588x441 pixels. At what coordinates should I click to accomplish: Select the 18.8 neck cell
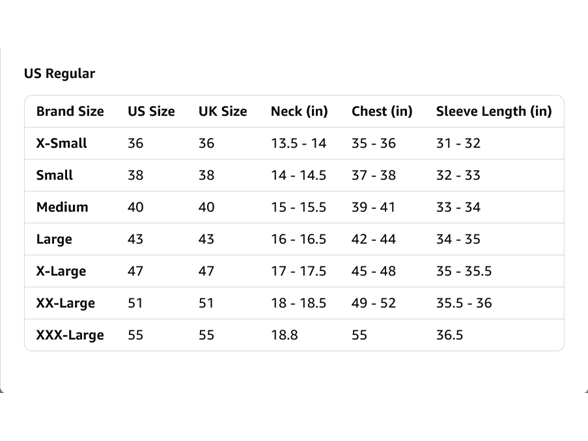point(284,335)
